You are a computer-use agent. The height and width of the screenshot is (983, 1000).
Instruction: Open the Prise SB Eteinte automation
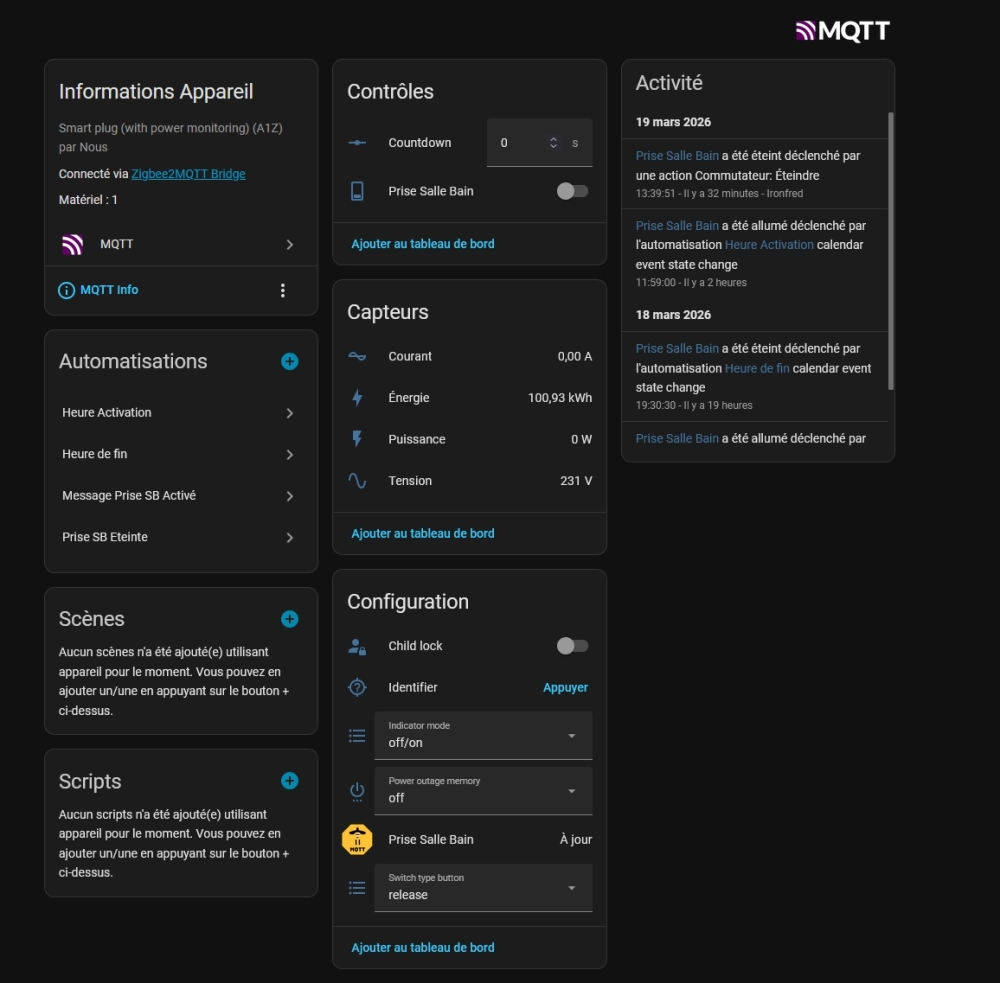181,537
